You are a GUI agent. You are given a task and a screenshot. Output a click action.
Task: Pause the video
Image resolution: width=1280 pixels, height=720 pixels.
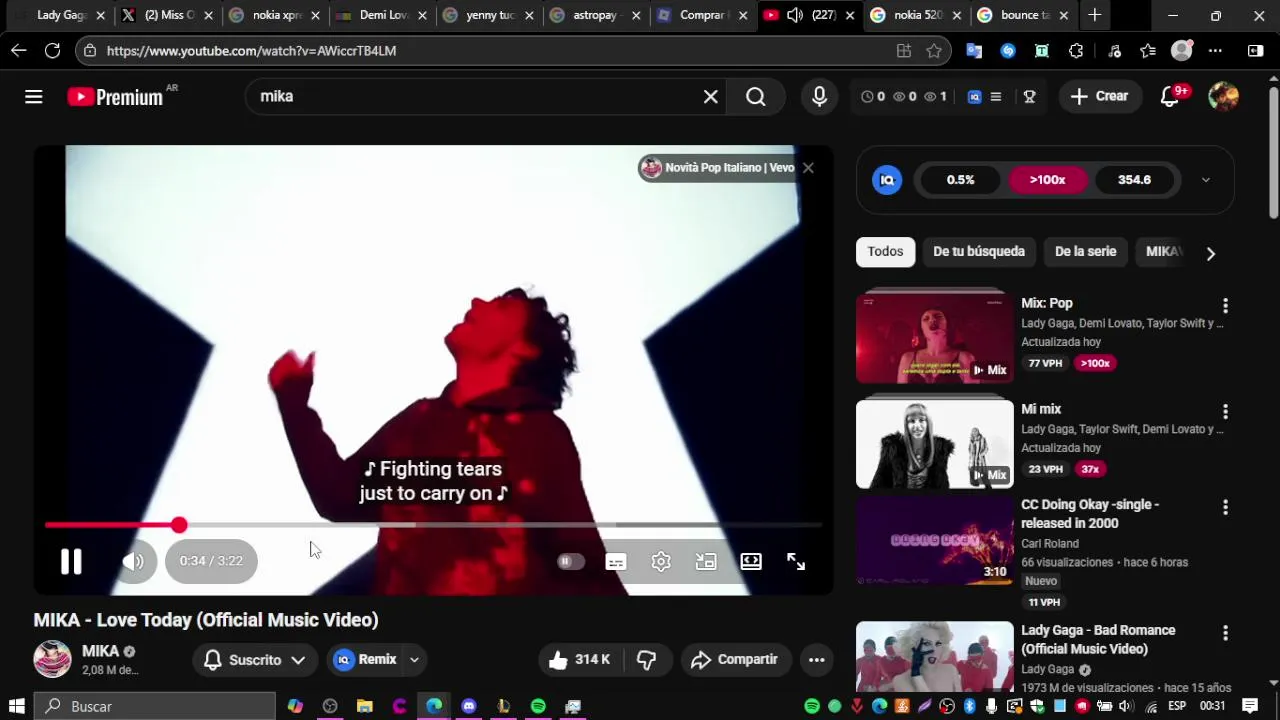pyautogui.click(x=71, y=561)
